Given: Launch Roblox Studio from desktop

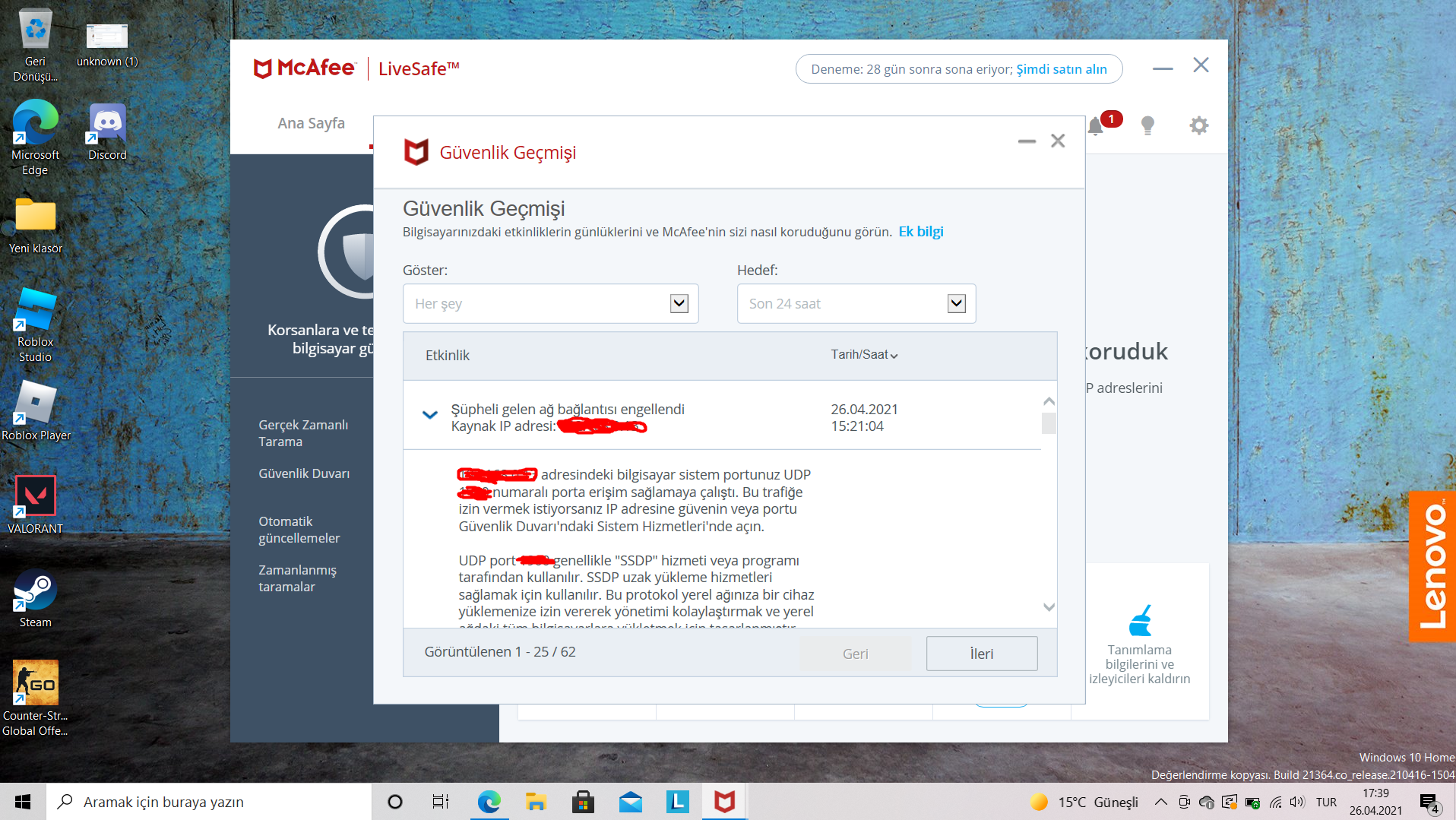Looking at the screenshot, I should tap(35, 326).
